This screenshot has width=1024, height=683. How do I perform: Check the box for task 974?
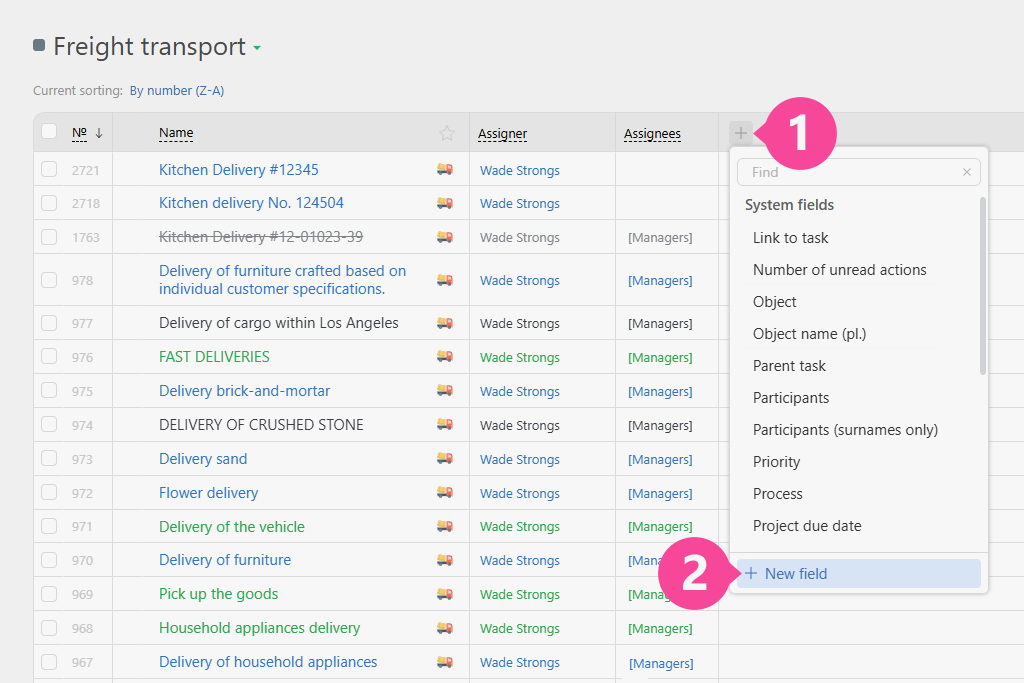click(49, 424)
